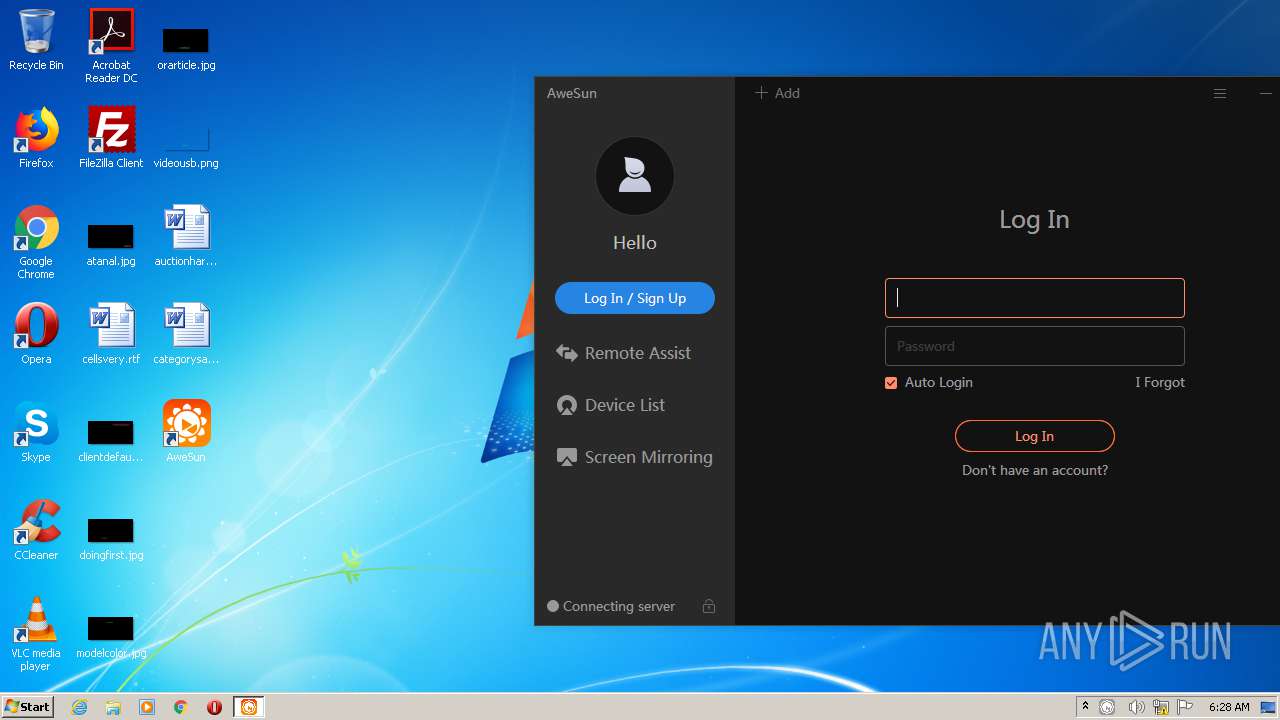This screenshot has height=720, width=1280.
Task: Click the network tray icon
Action: [1161, 707]
